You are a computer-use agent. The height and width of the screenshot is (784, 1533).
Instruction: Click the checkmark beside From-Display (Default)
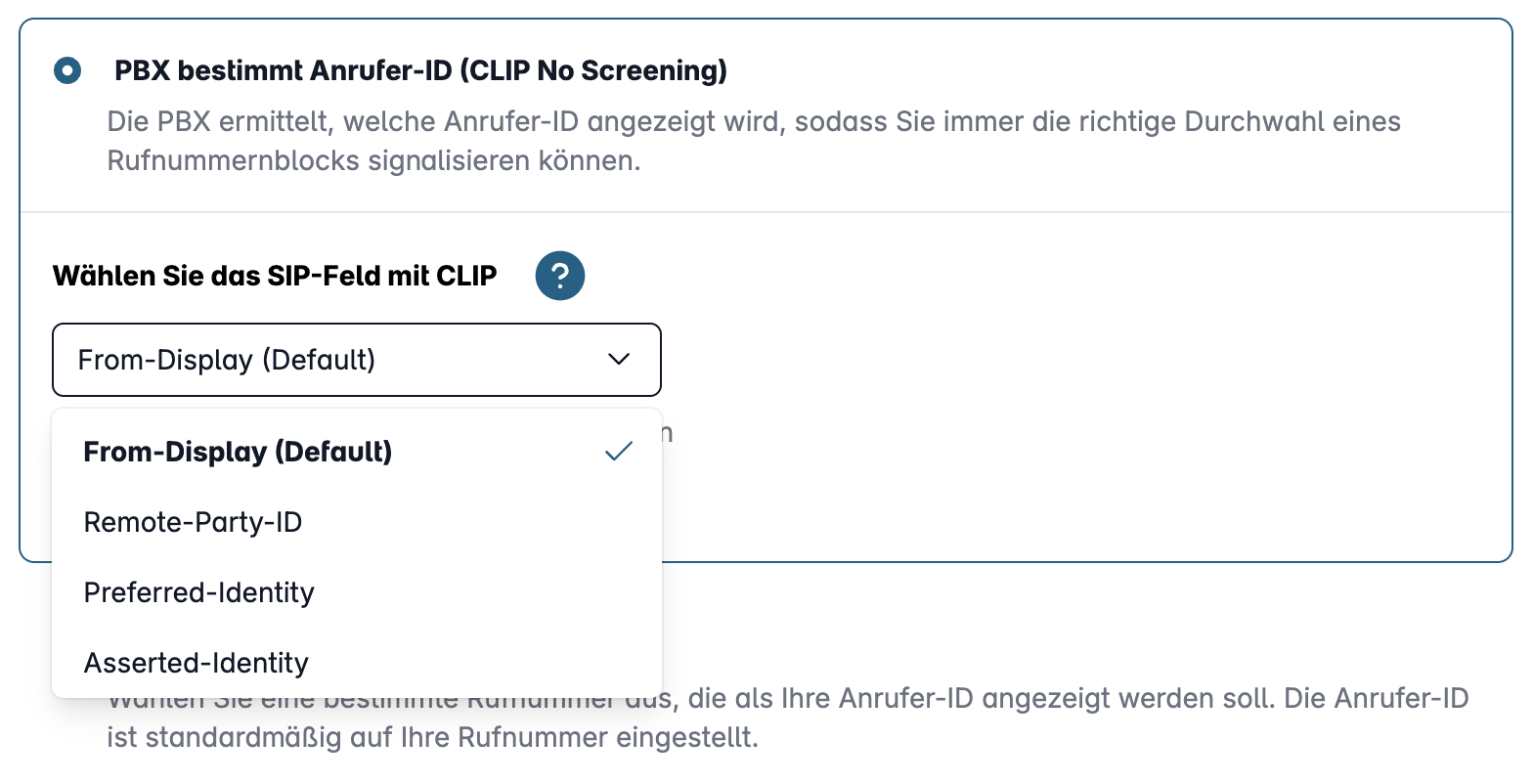[619, 452]
